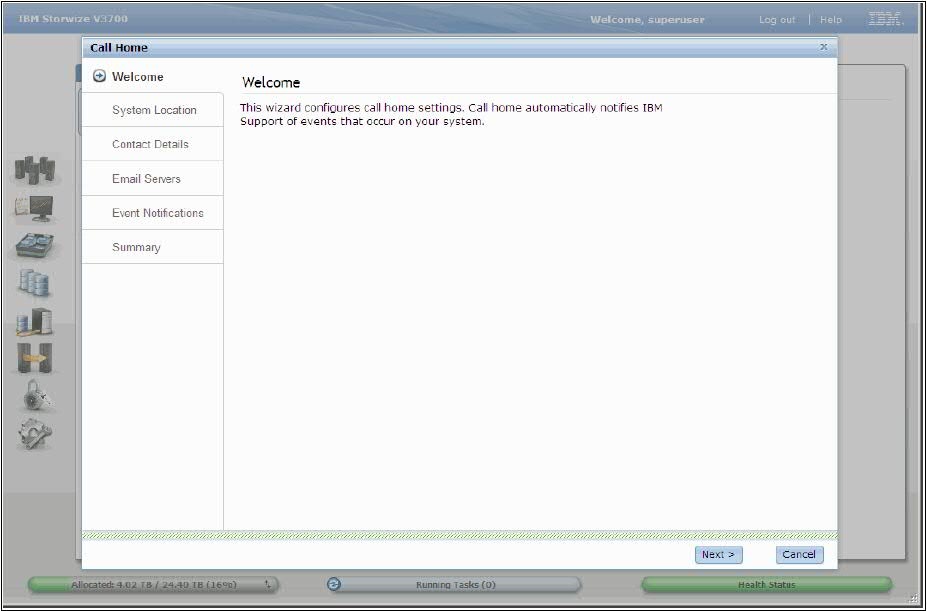
Task: Open the Copy Services icon in sidebar
Action: tap(34, 358)
